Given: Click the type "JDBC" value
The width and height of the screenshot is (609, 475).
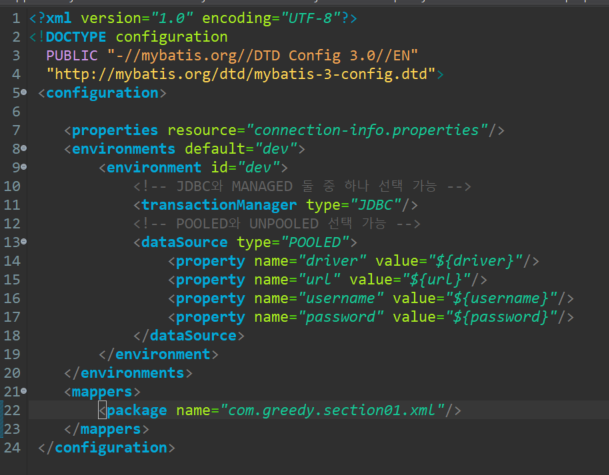Looking at the screenshot, I should (x=376, y=205).
